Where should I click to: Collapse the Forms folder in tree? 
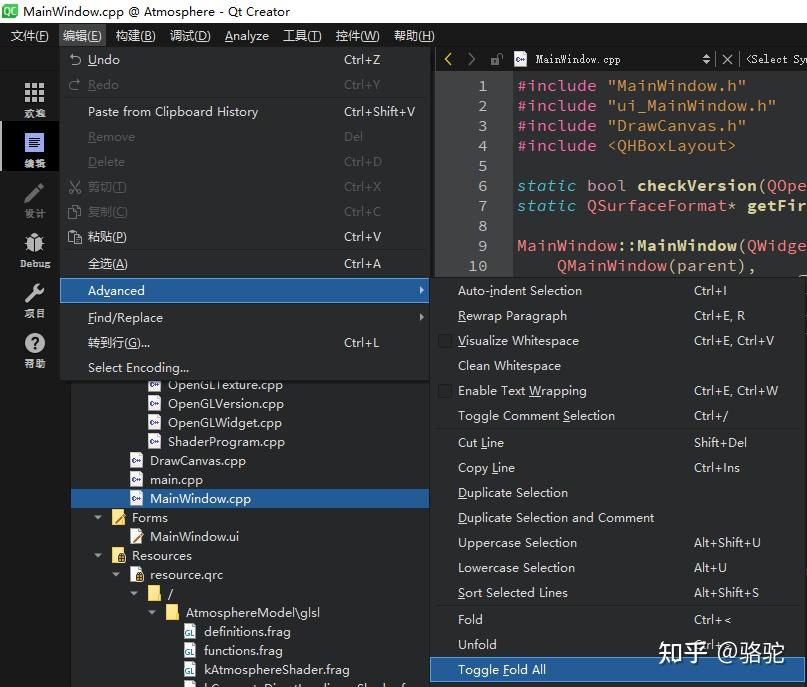pyautogui.click(x=99, y=518)
